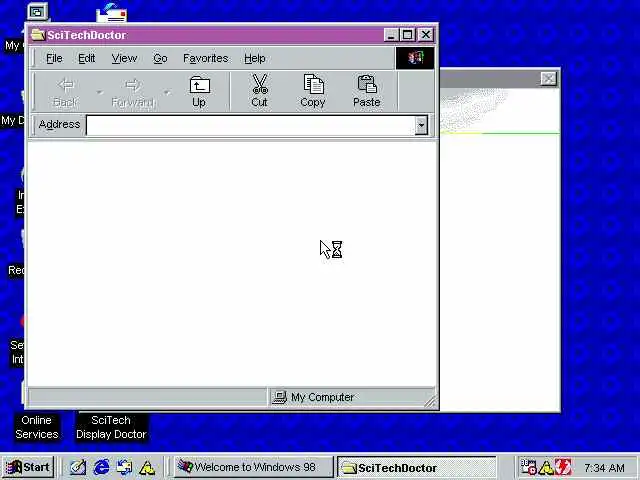Image resolution: width=640 pixels, height=480 pixels.
Task: Open the Back history dropdown arrow
Action: [100, 93]
